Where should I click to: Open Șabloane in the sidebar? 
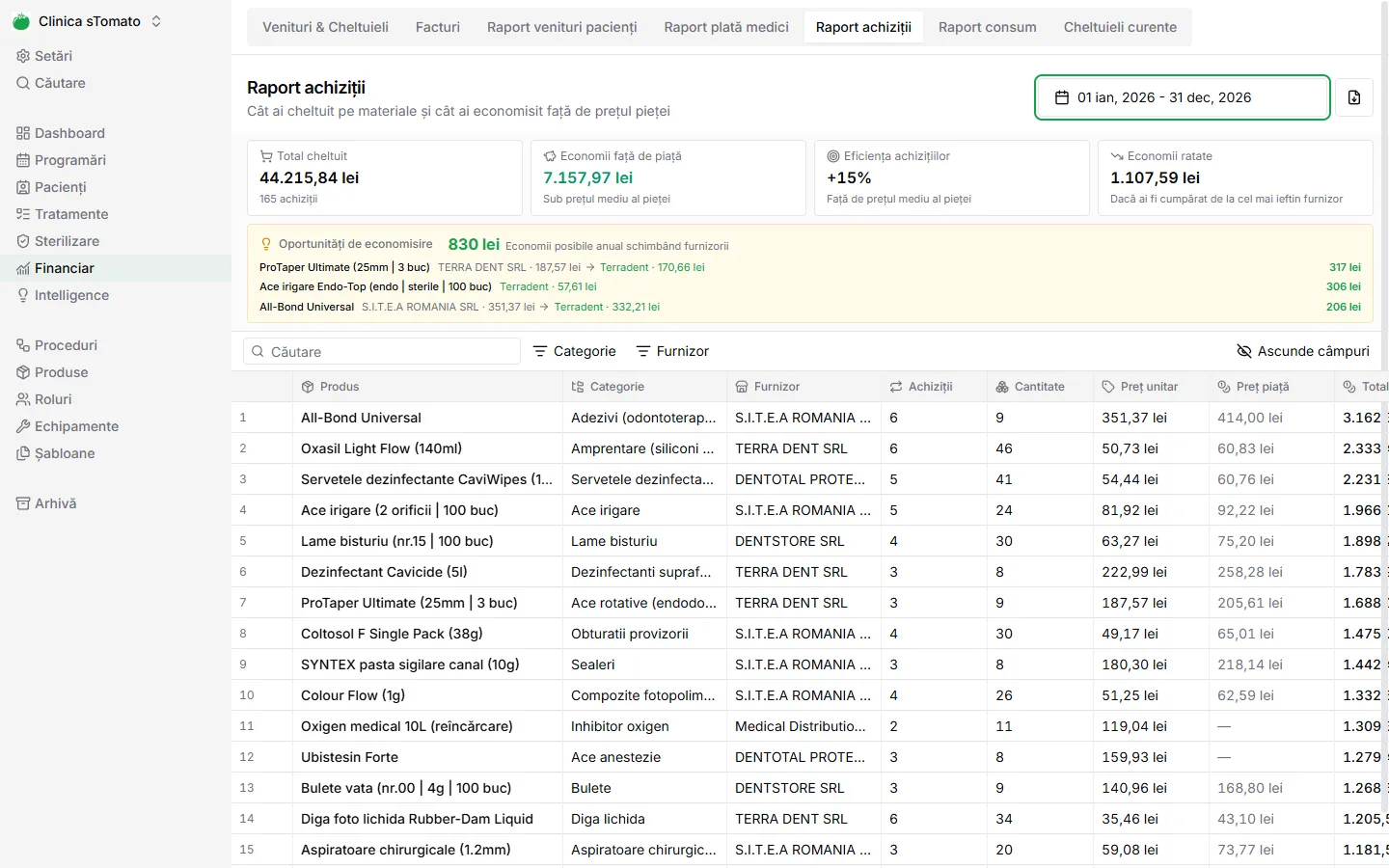[56, 453]
